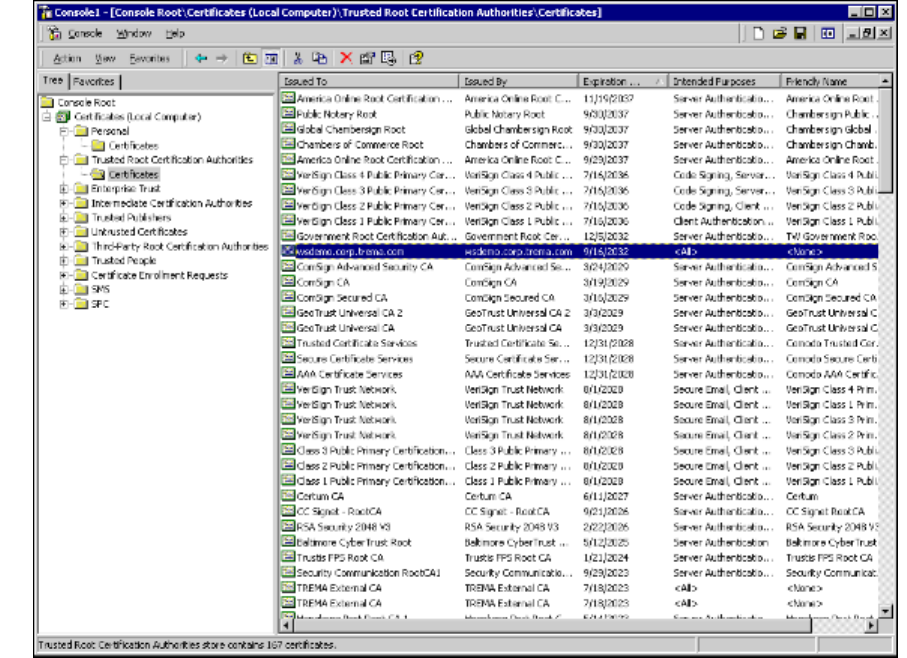Click the expiration date 11/19/2037

tap(609, 99)
